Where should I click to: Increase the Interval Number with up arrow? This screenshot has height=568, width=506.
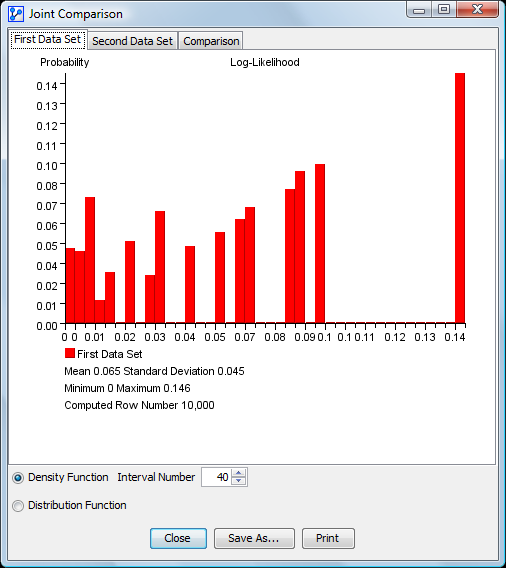(x=238, y=473)
